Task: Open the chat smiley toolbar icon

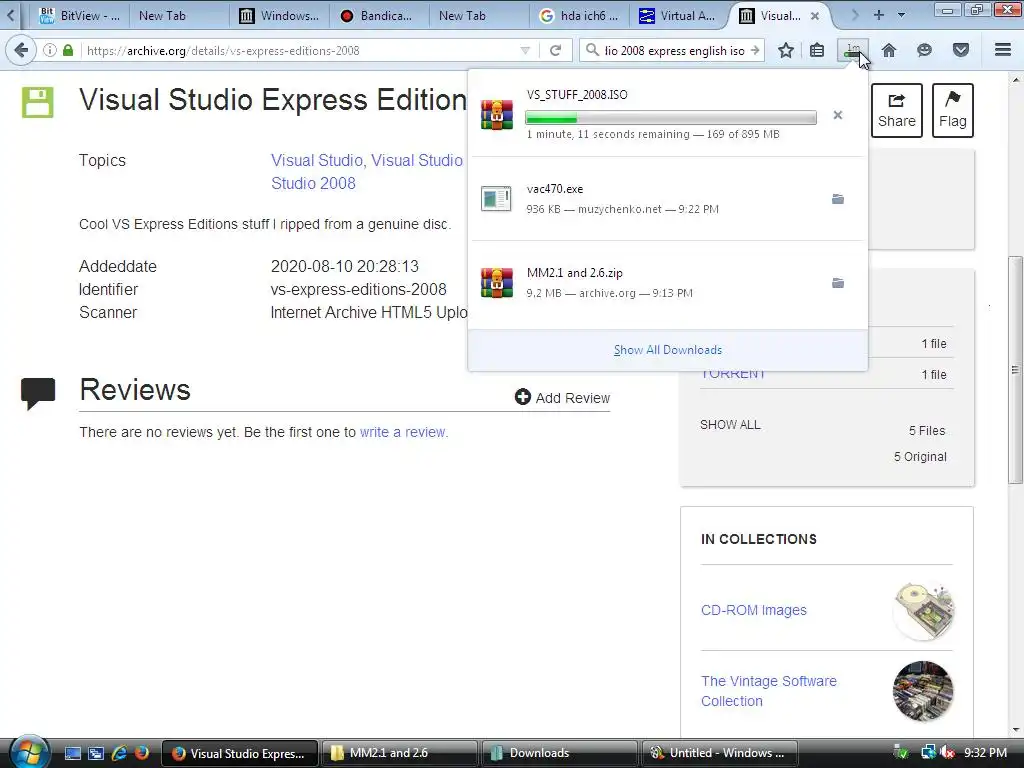Action: tap(924, 50)
